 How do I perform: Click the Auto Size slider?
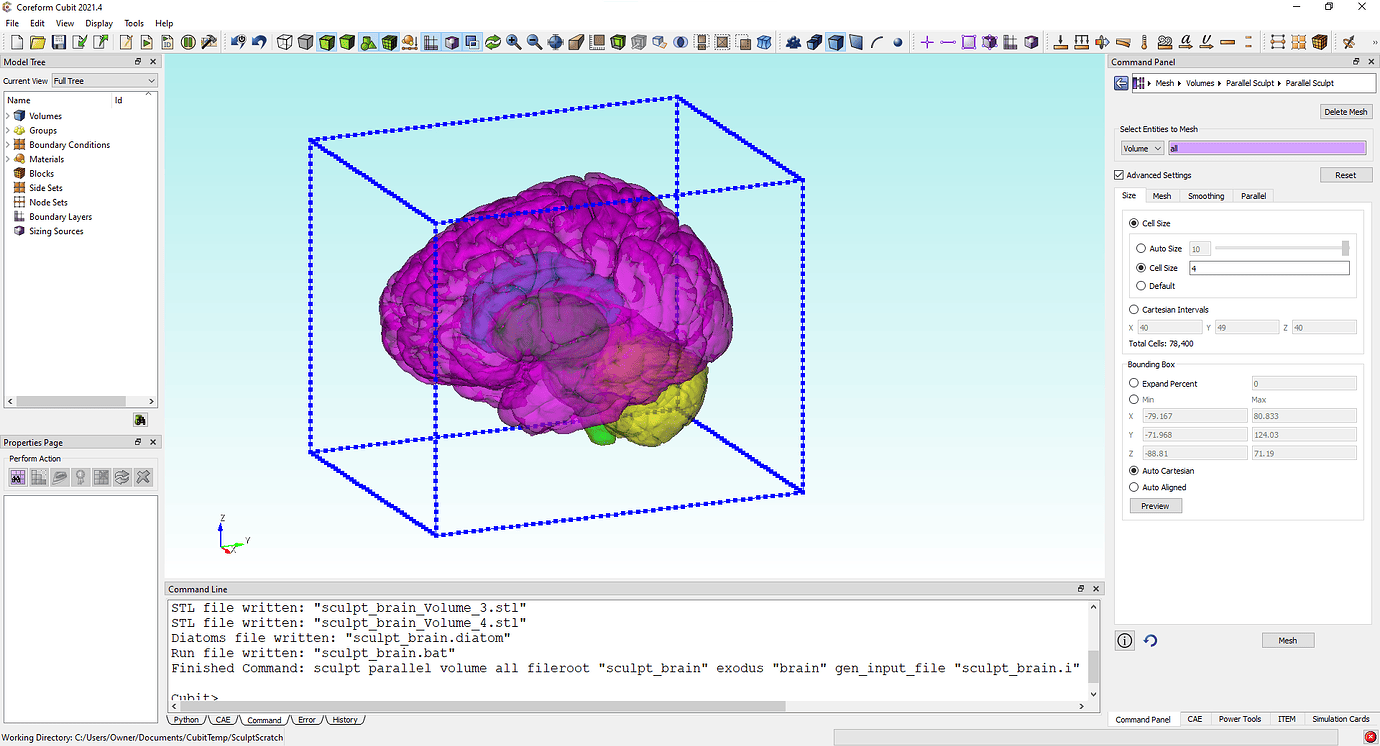(x=1282, y=248)
